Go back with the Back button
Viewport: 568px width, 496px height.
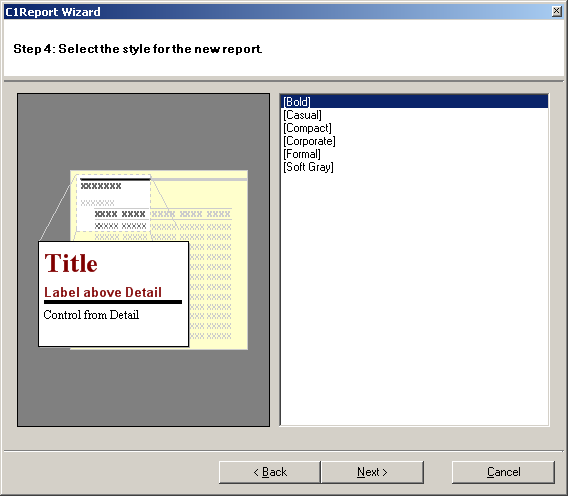[x=270, y=472]
